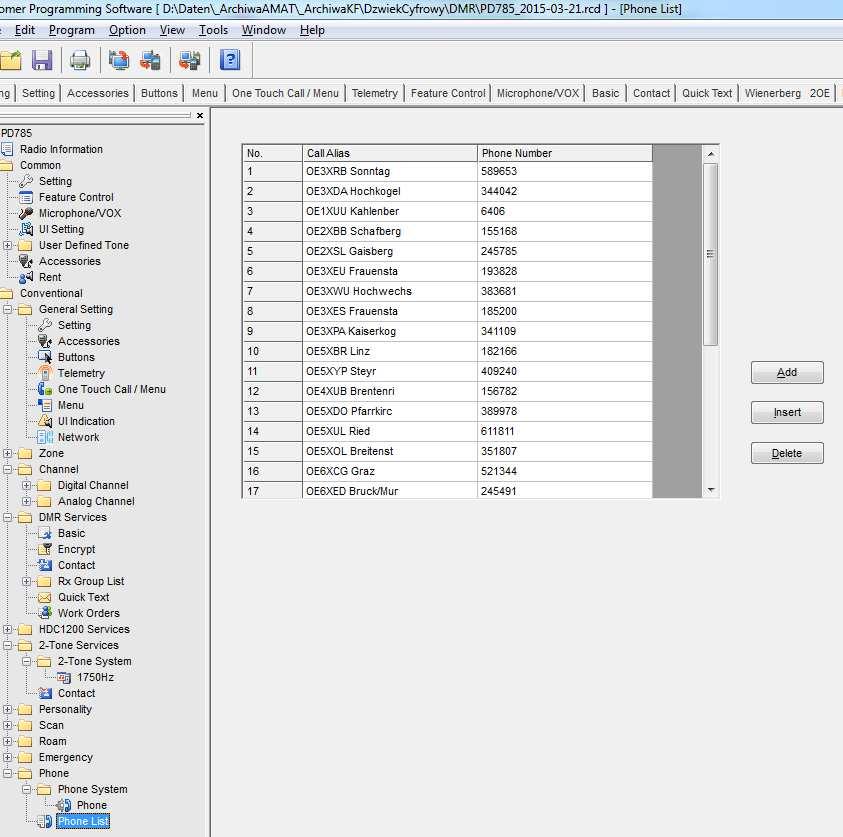Screen dimensions: 843x837
Task: Expand the Emergency folder
Action: (x=8, y=757)
